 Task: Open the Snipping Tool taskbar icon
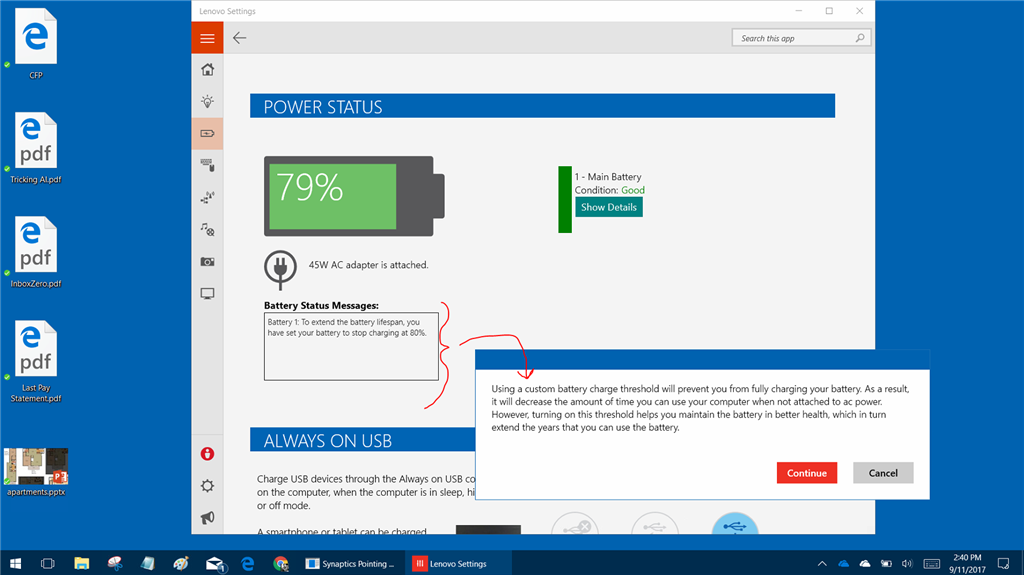click(x=115, y=563)
